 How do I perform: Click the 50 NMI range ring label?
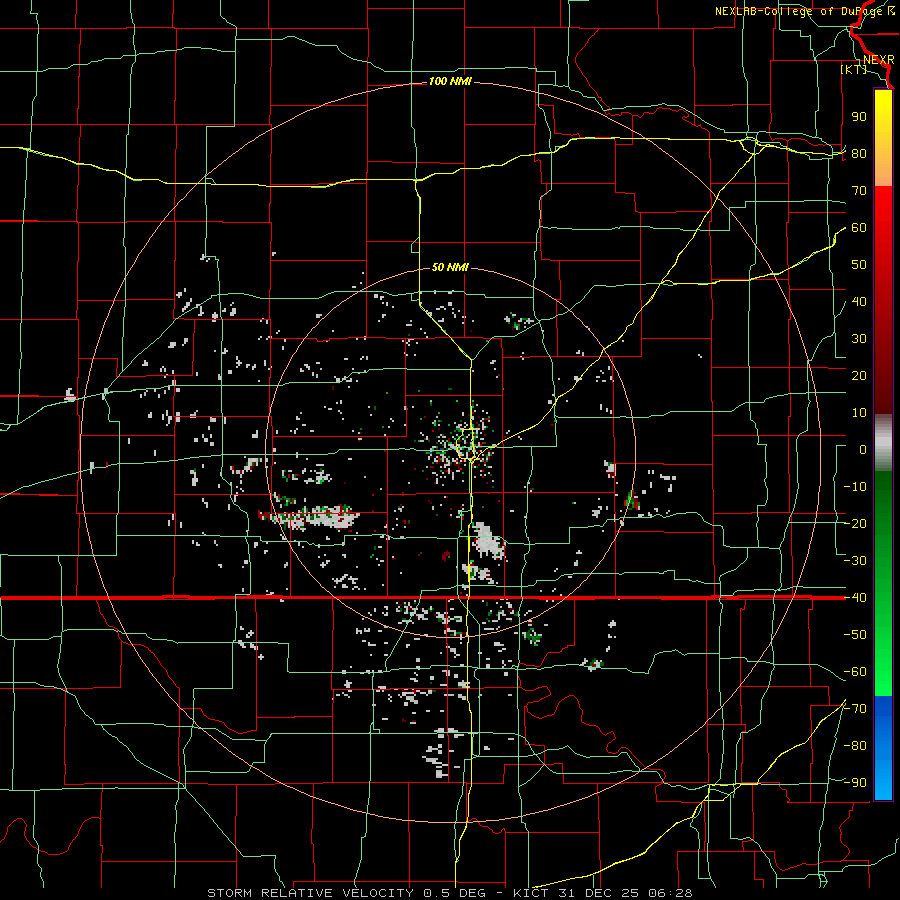tap(450, 267)
